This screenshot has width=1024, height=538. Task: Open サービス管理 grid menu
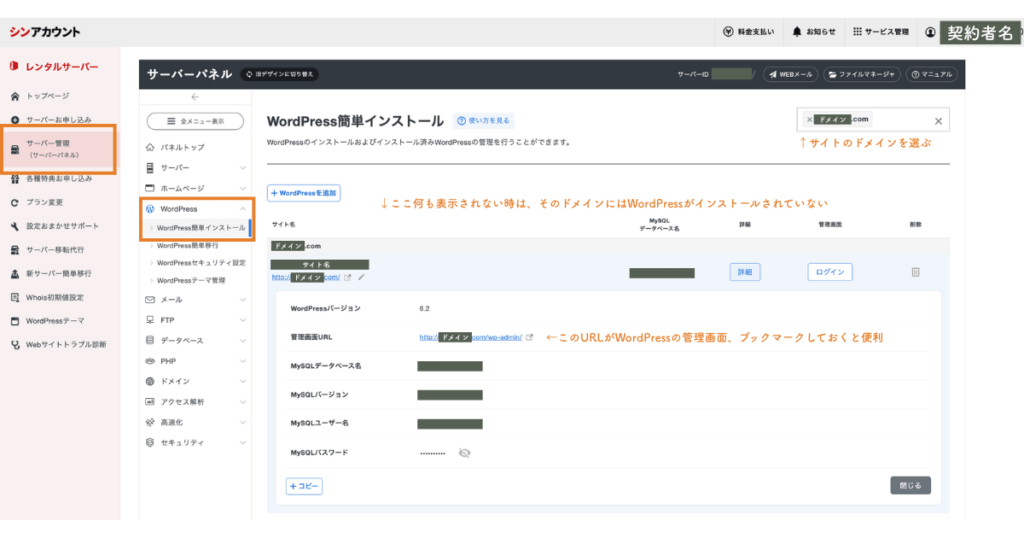[880, 31]
